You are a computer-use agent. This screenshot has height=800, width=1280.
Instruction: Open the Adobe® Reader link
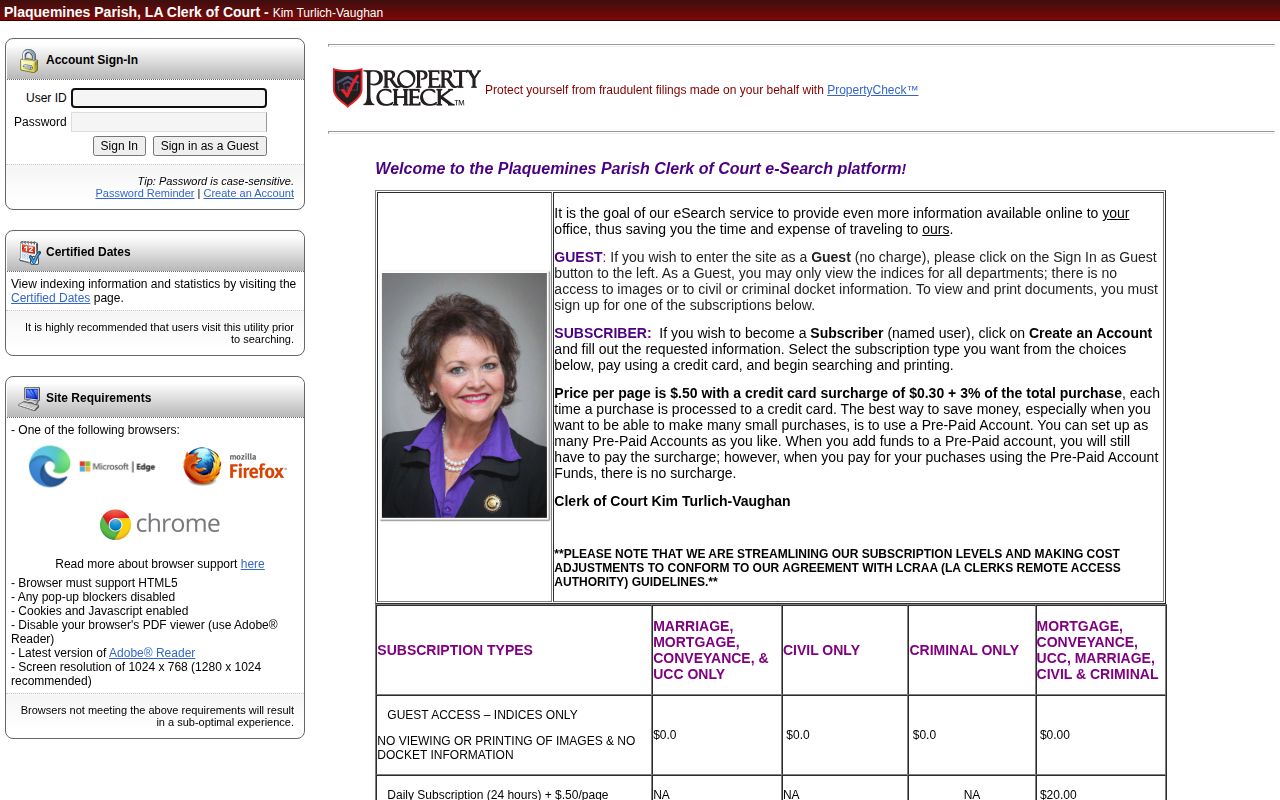152,653
